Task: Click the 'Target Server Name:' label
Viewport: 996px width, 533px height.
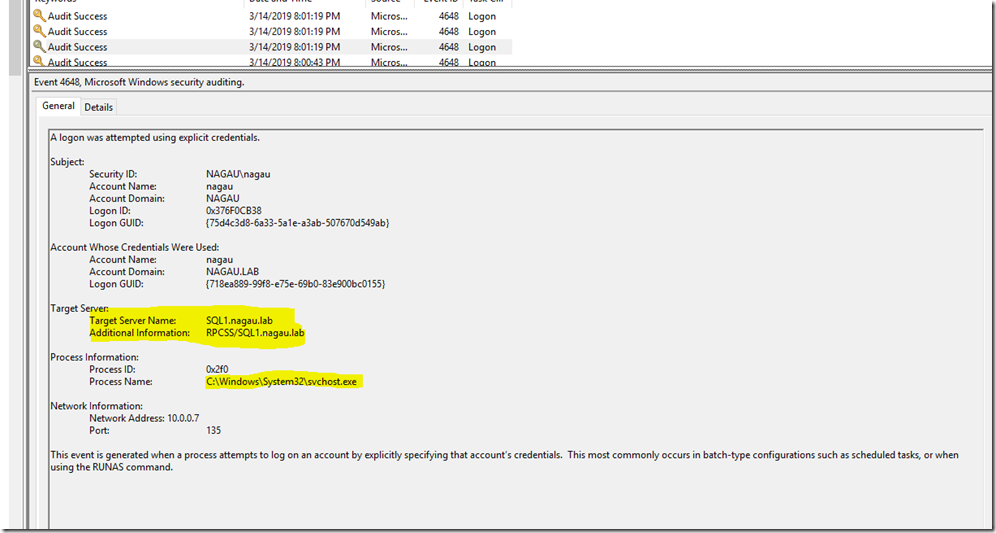Action: (x=132, y=321)
